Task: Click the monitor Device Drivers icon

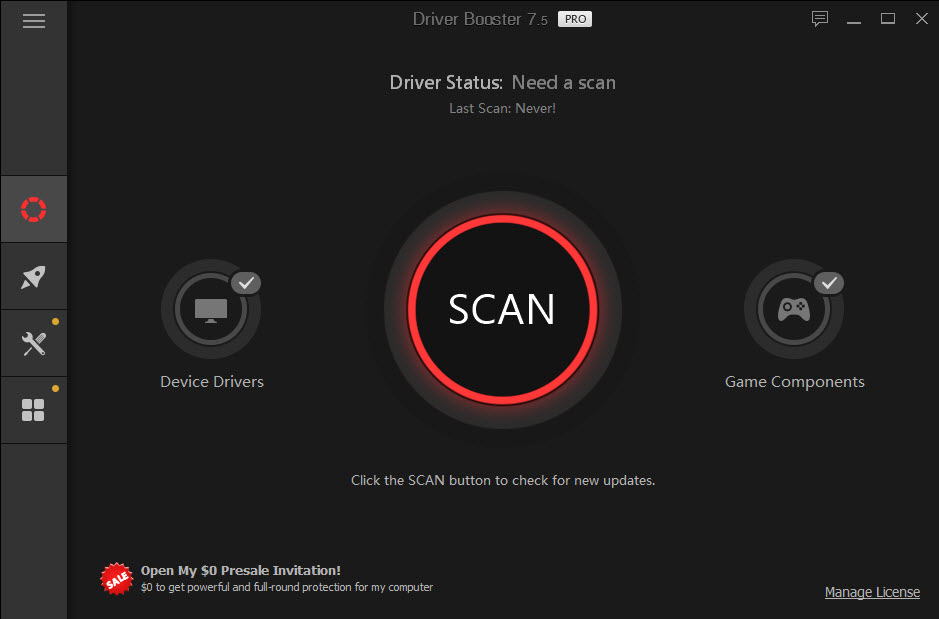Action: point(211,309)
